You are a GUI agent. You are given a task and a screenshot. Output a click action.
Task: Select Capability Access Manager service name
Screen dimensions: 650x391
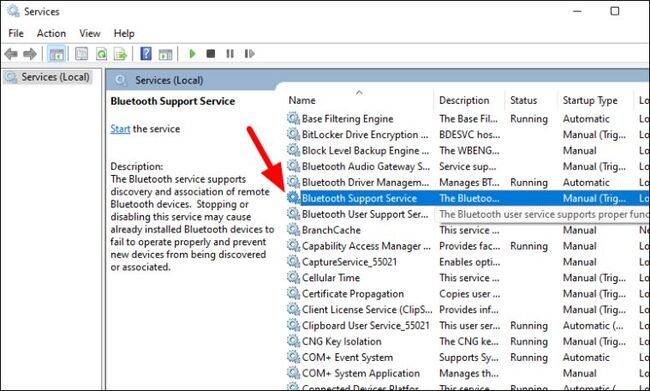(366, 246)
